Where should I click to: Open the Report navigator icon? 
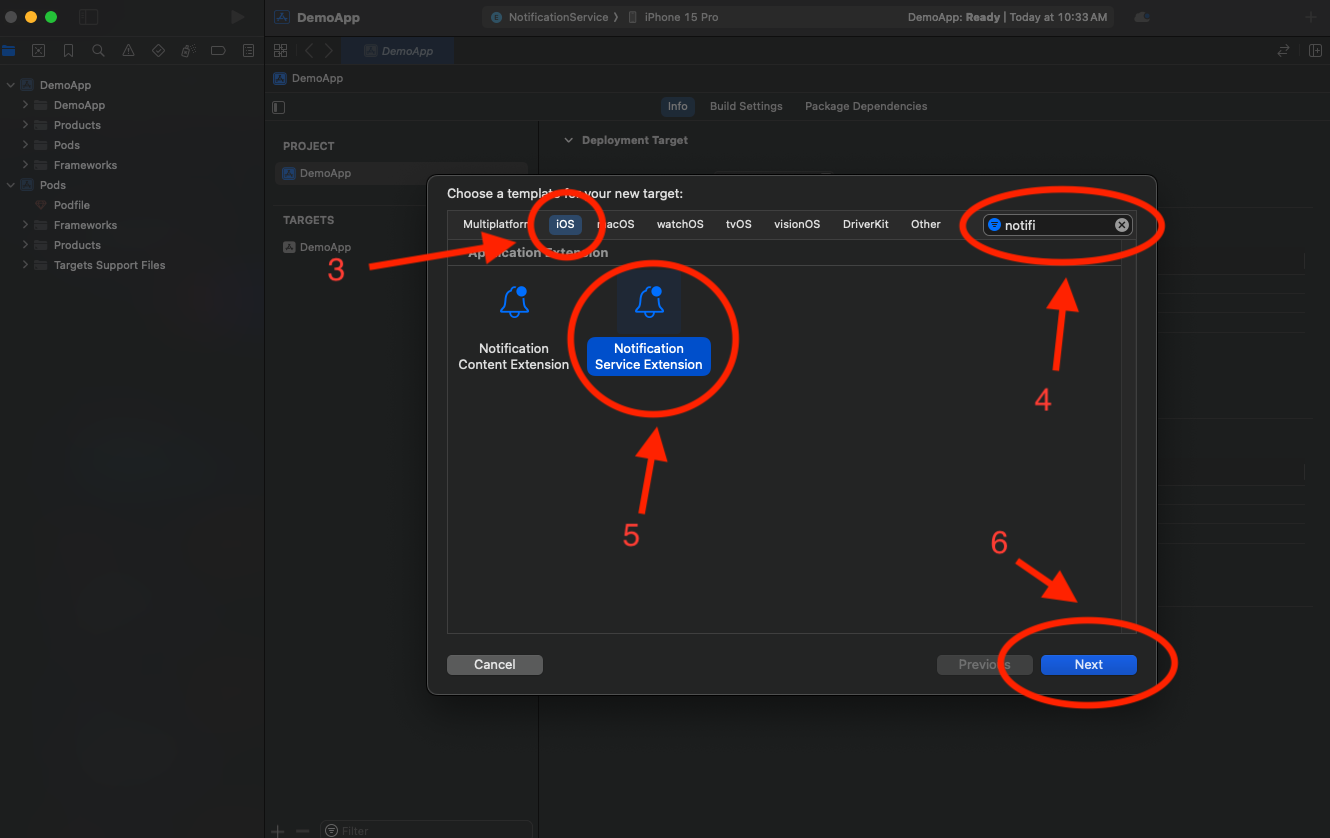[248, 51]
